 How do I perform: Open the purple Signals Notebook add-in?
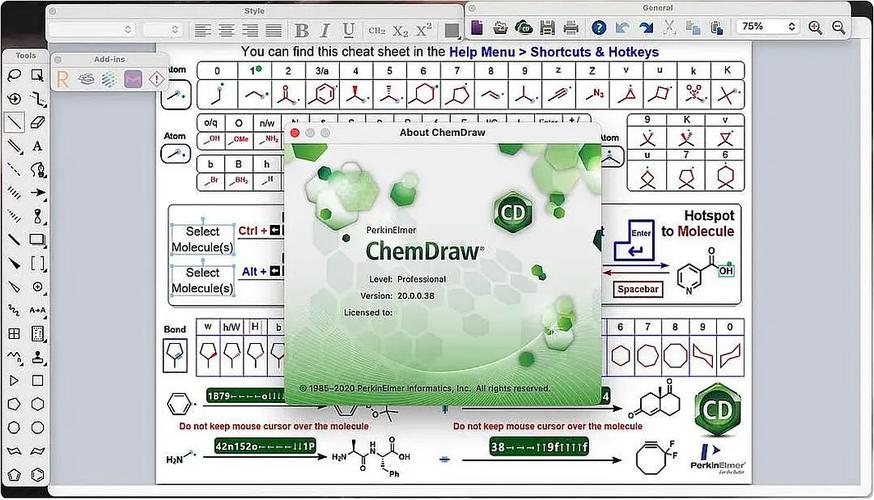click(133, 79)
